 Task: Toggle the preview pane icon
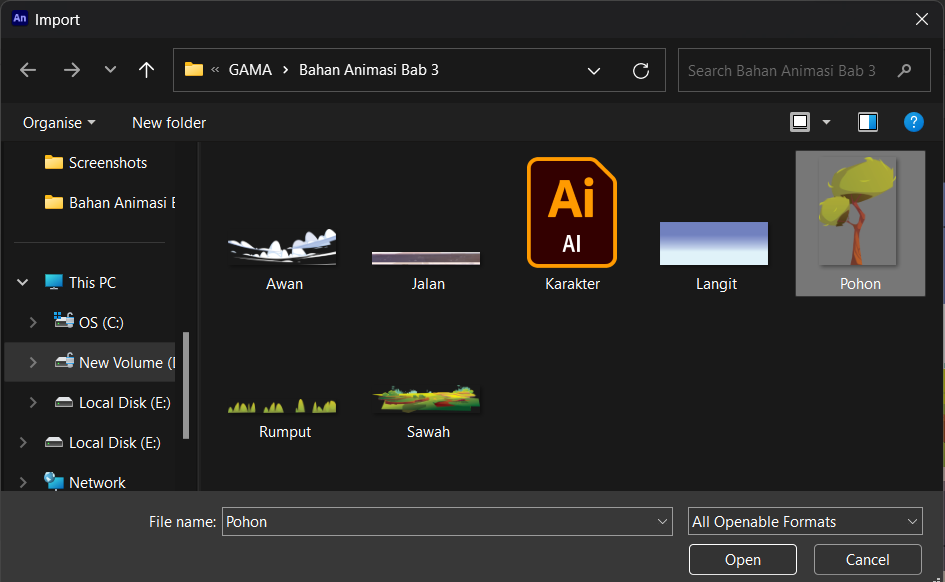click(868, 122)
